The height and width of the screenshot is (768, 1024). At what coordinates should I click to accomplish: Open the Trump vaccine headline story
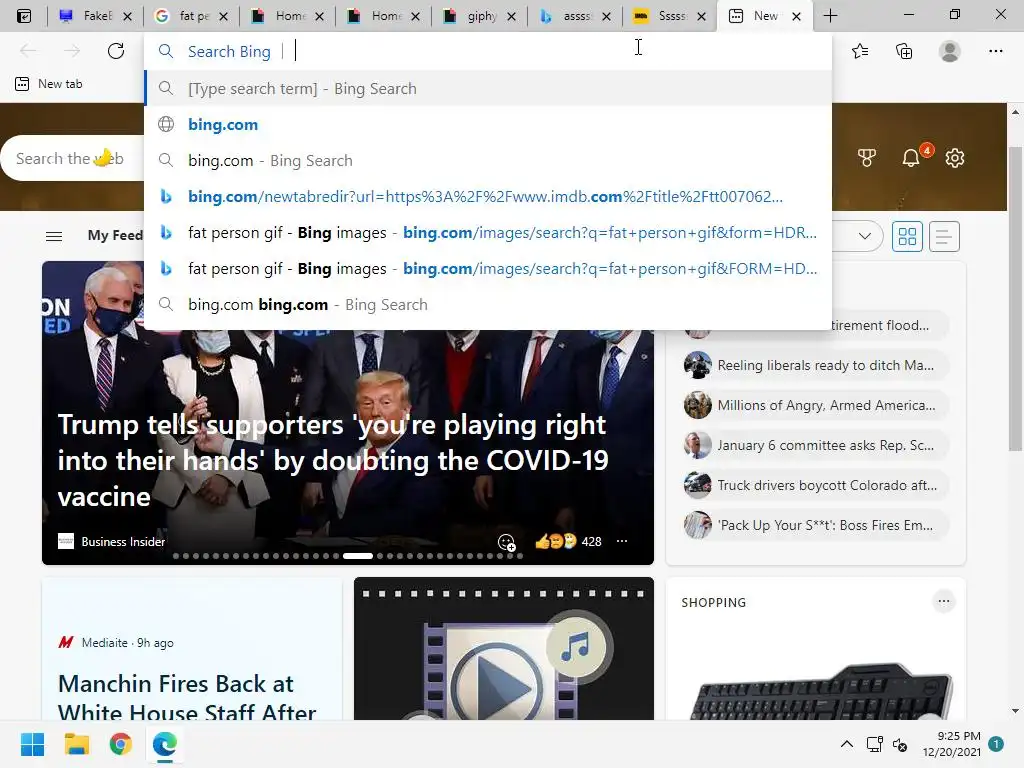click(333, 460)
